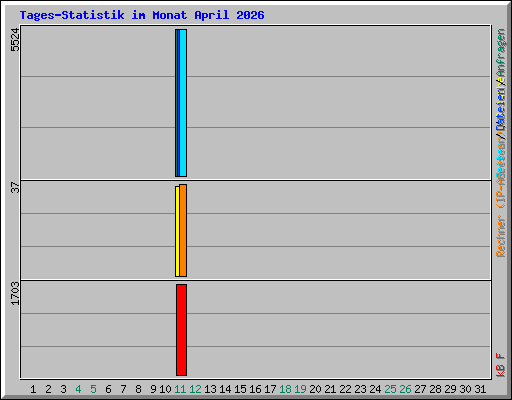Viewport: 512px width, 400px height.
Task: Click the 1703 axis value
Action: pos(15,293)
